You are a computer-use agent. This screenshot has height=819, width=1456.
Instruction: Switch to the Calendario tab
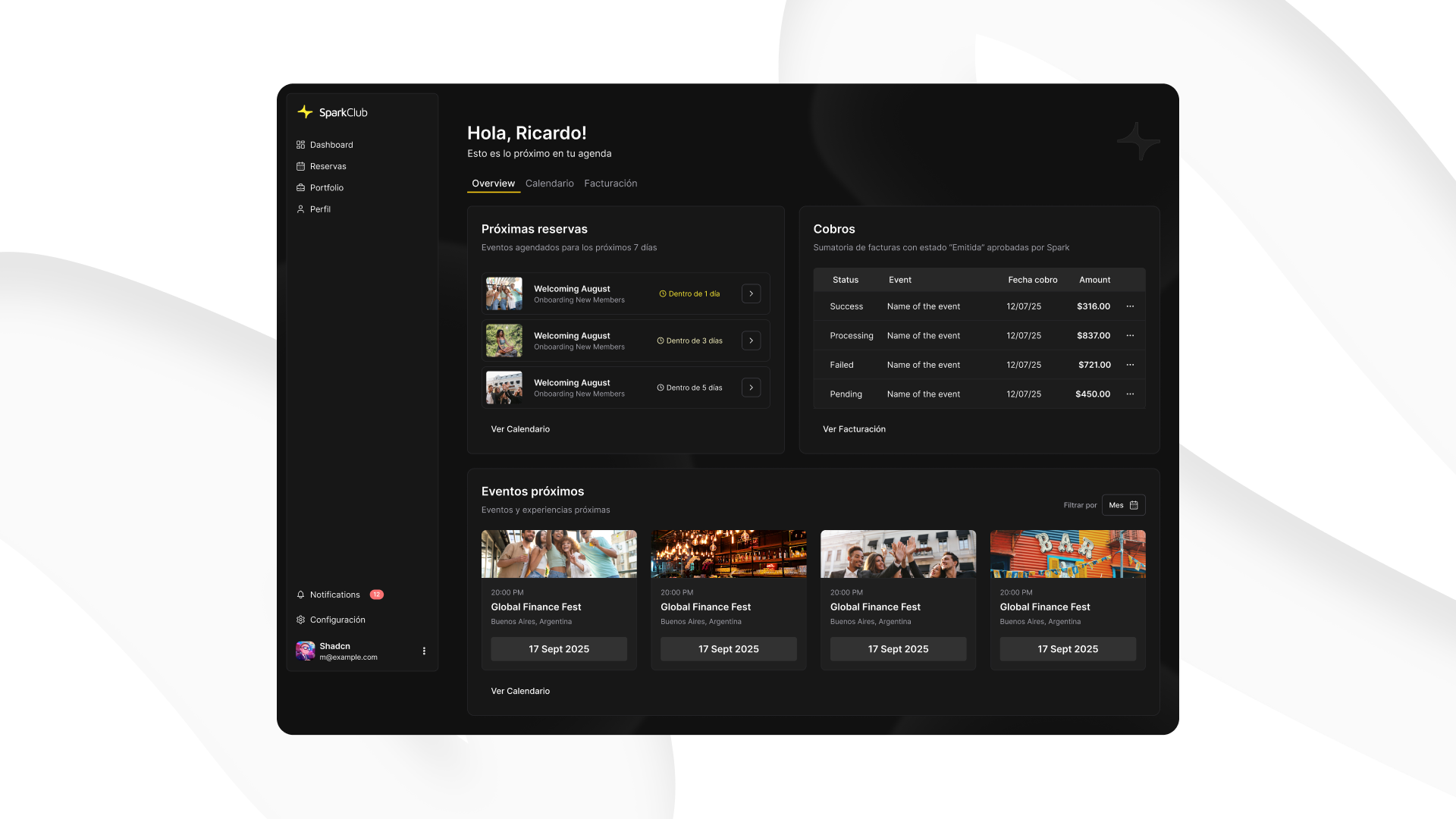tap(549, 184)
